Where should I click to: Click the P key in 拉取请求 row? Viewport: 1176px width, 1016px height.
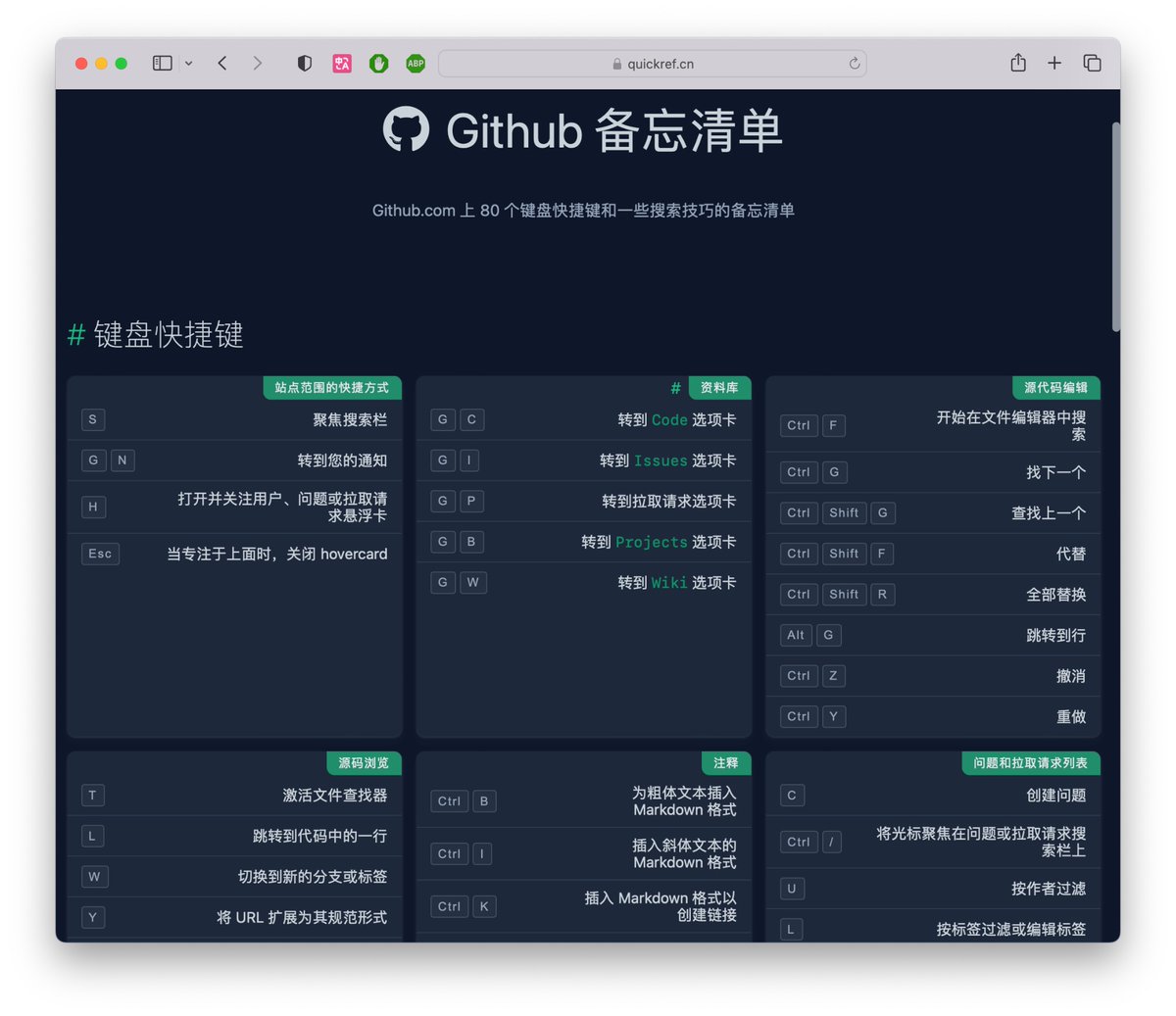click(x=471, y=501)
